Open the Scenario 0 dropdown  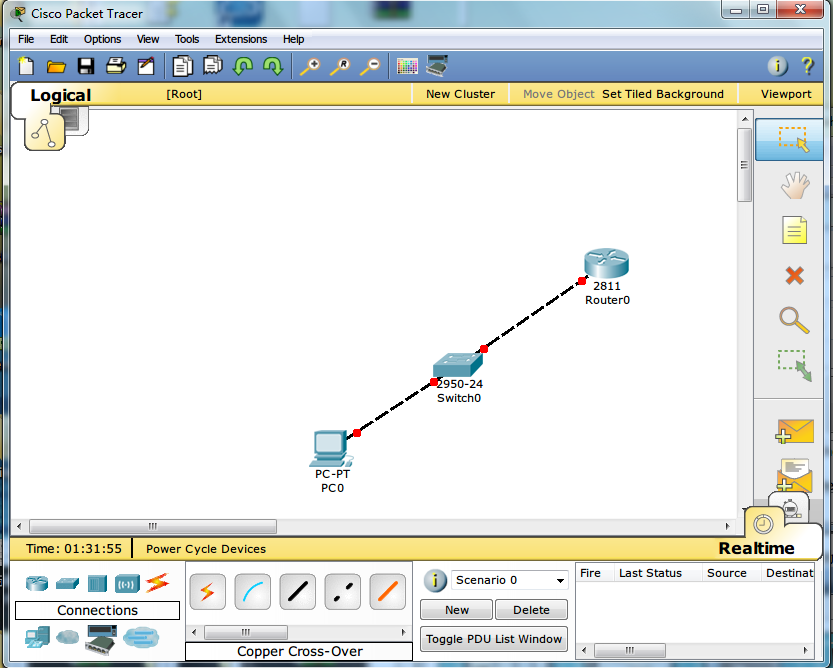click(x=509, y=580)
